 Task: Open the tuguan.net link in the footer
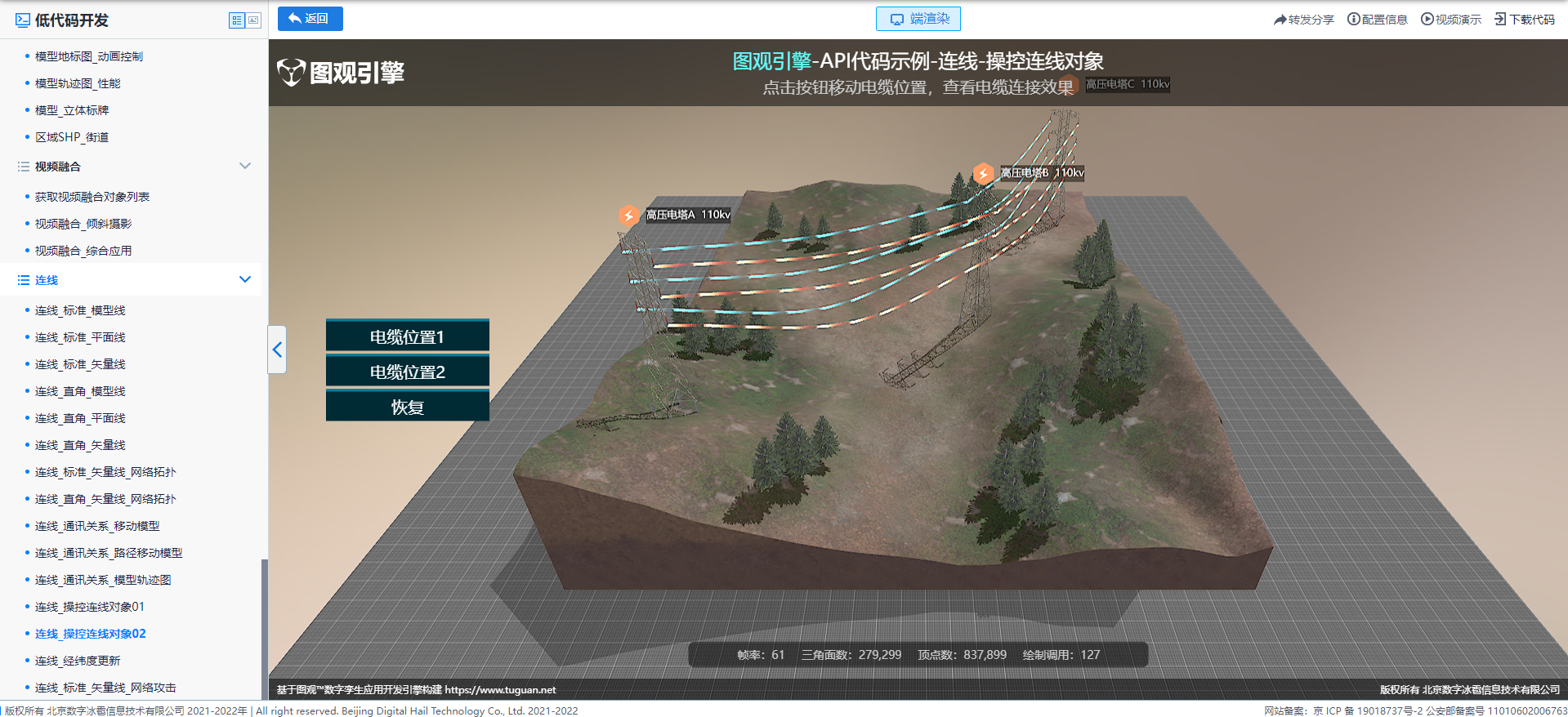point(500,690)
